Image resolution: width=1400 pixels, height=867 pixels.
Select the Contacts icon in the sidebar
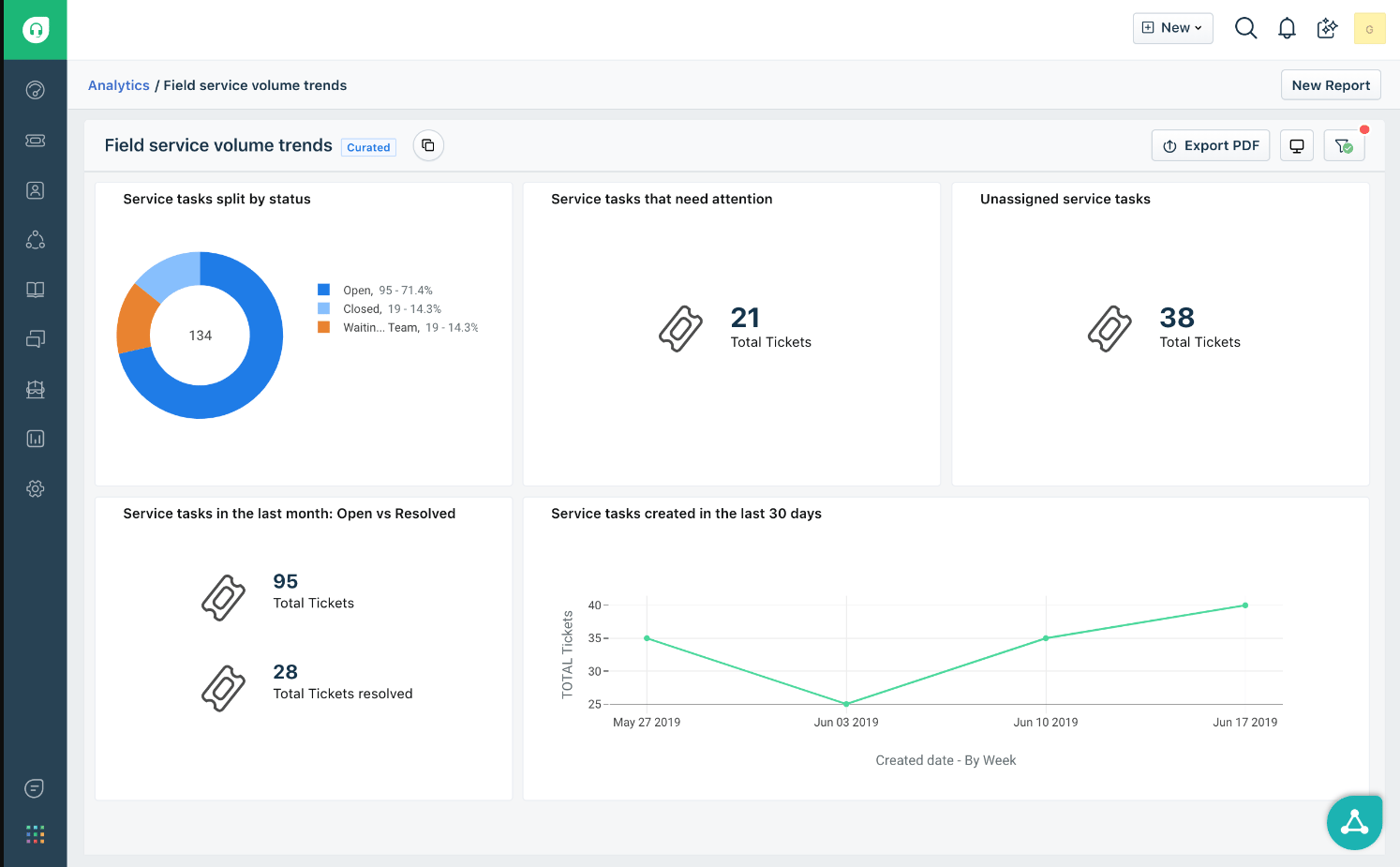[x=35, y=189]
